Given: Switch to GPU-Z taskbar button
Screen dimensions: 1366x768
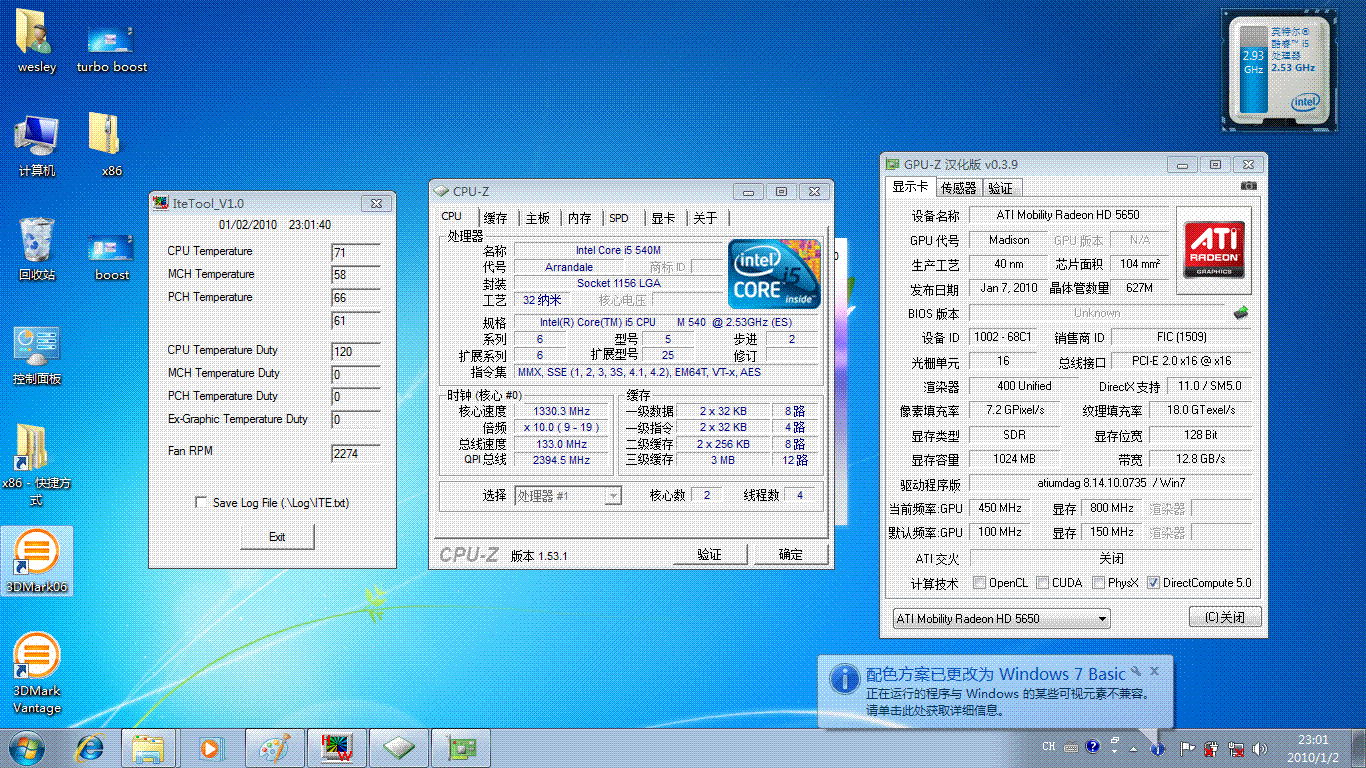Looking at the screenshot, I should (461, 747).
